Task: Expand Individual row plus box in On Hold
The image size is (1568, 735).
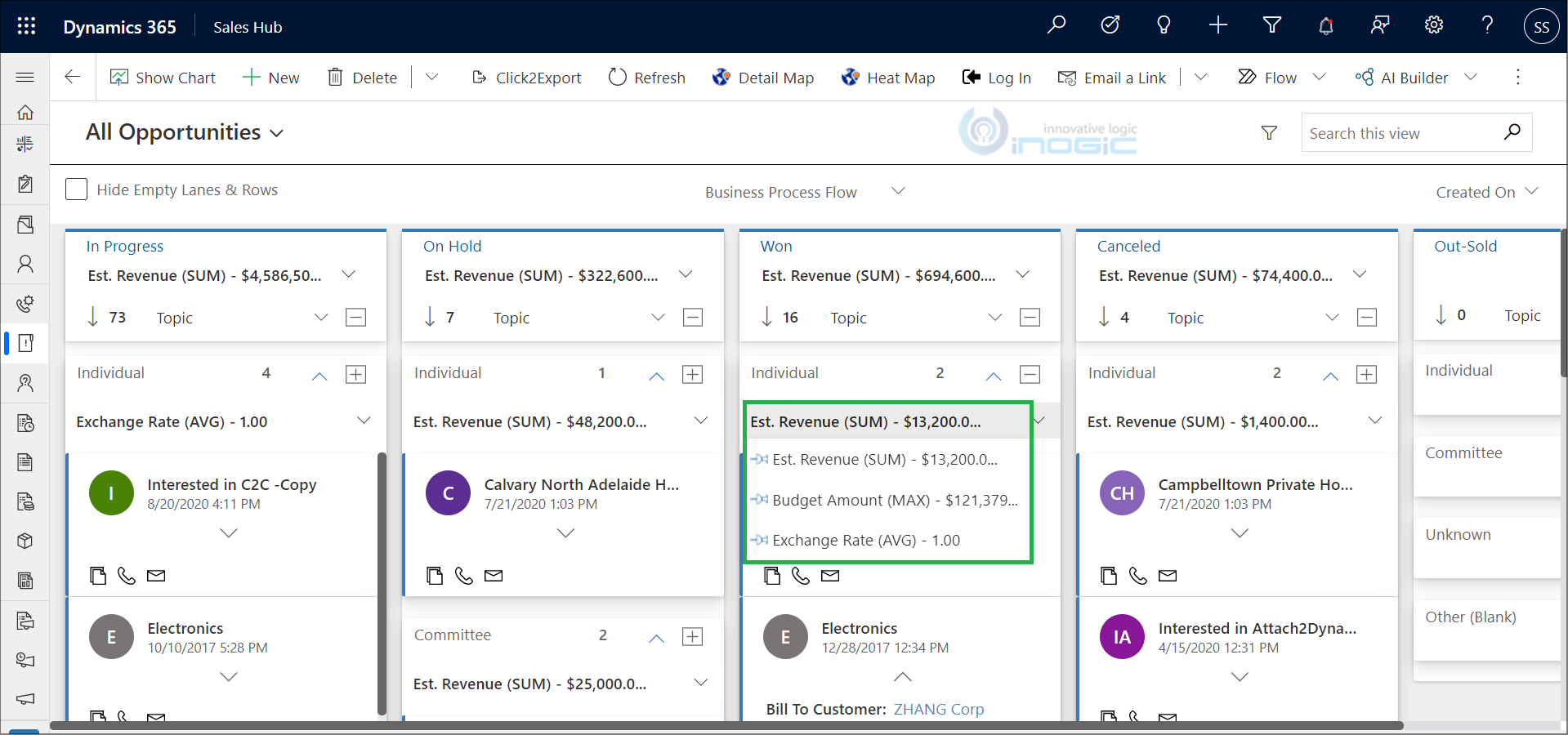Action: pos(693,374)
